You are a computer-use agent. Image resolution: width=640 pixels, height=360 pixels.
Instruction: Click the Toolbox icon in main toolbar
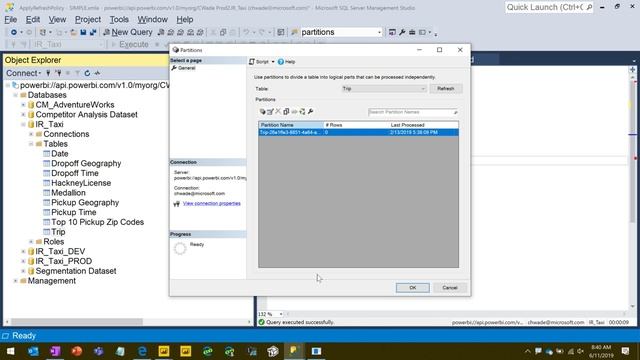tap(412, 32)
